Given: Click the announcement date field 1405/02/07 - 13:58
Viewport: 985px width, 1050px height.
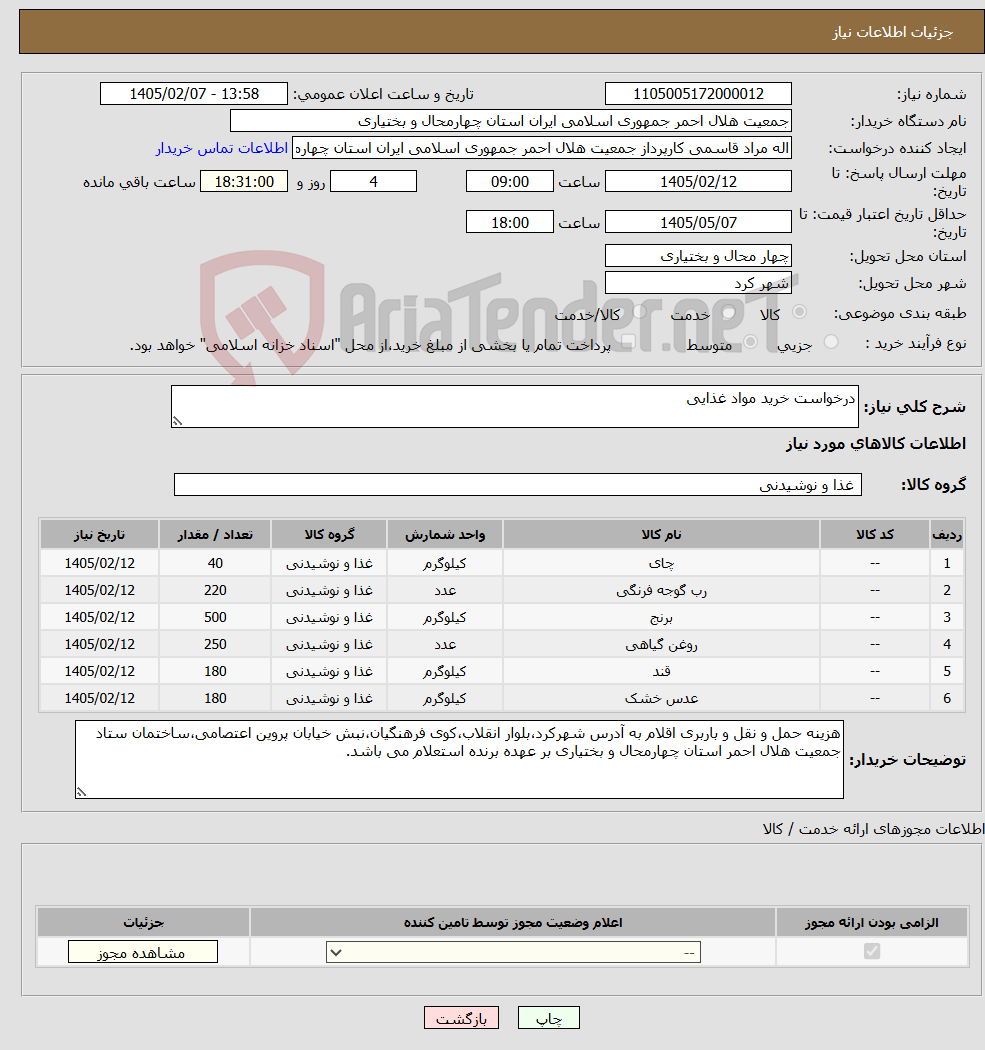Looking at the screenshot, I should coord(194,94).
